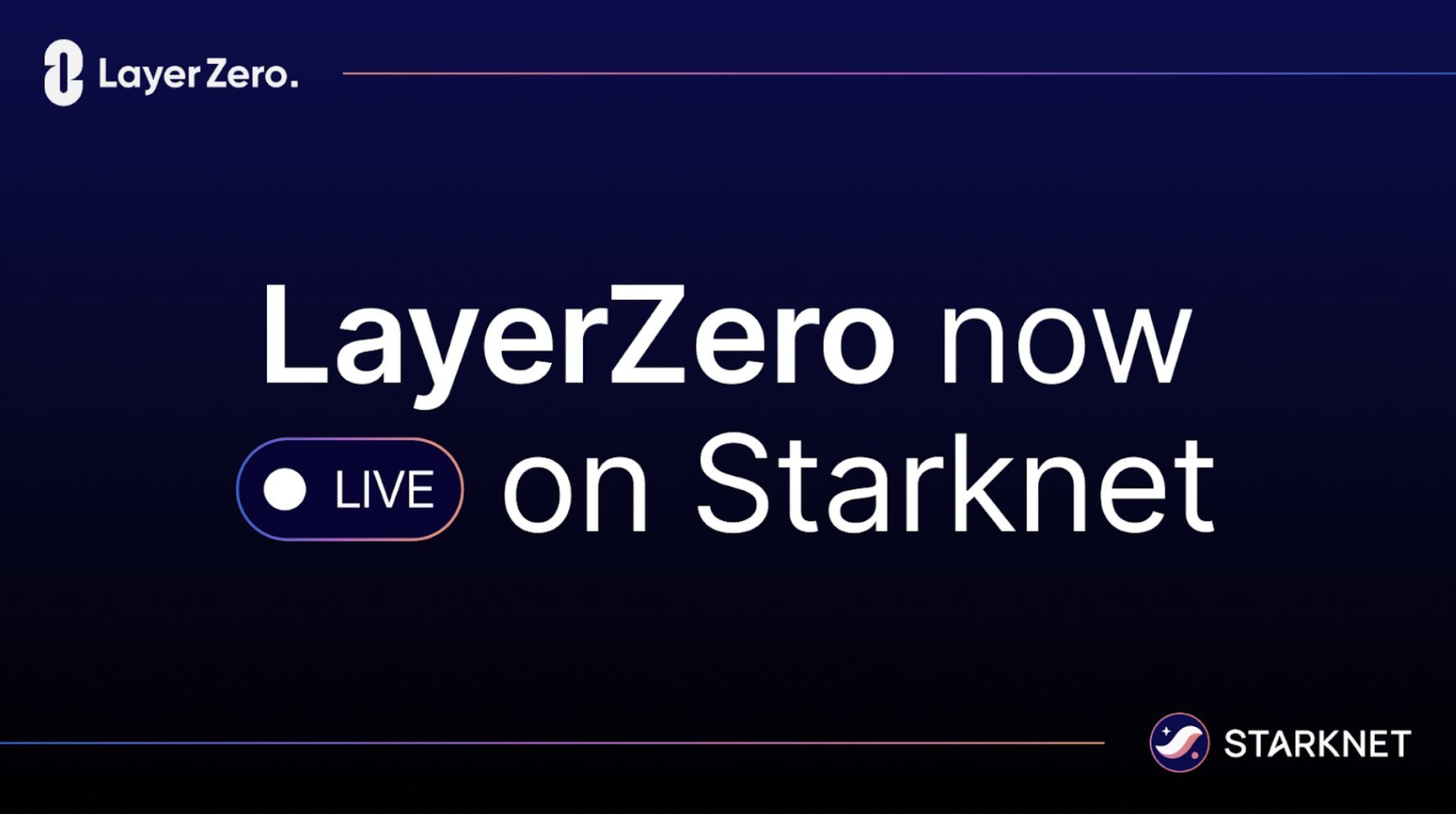Viewport: 1456px width, 814px height.
Task: Click the LayerZero wordmark beside the logo
Action: [197, 75]
